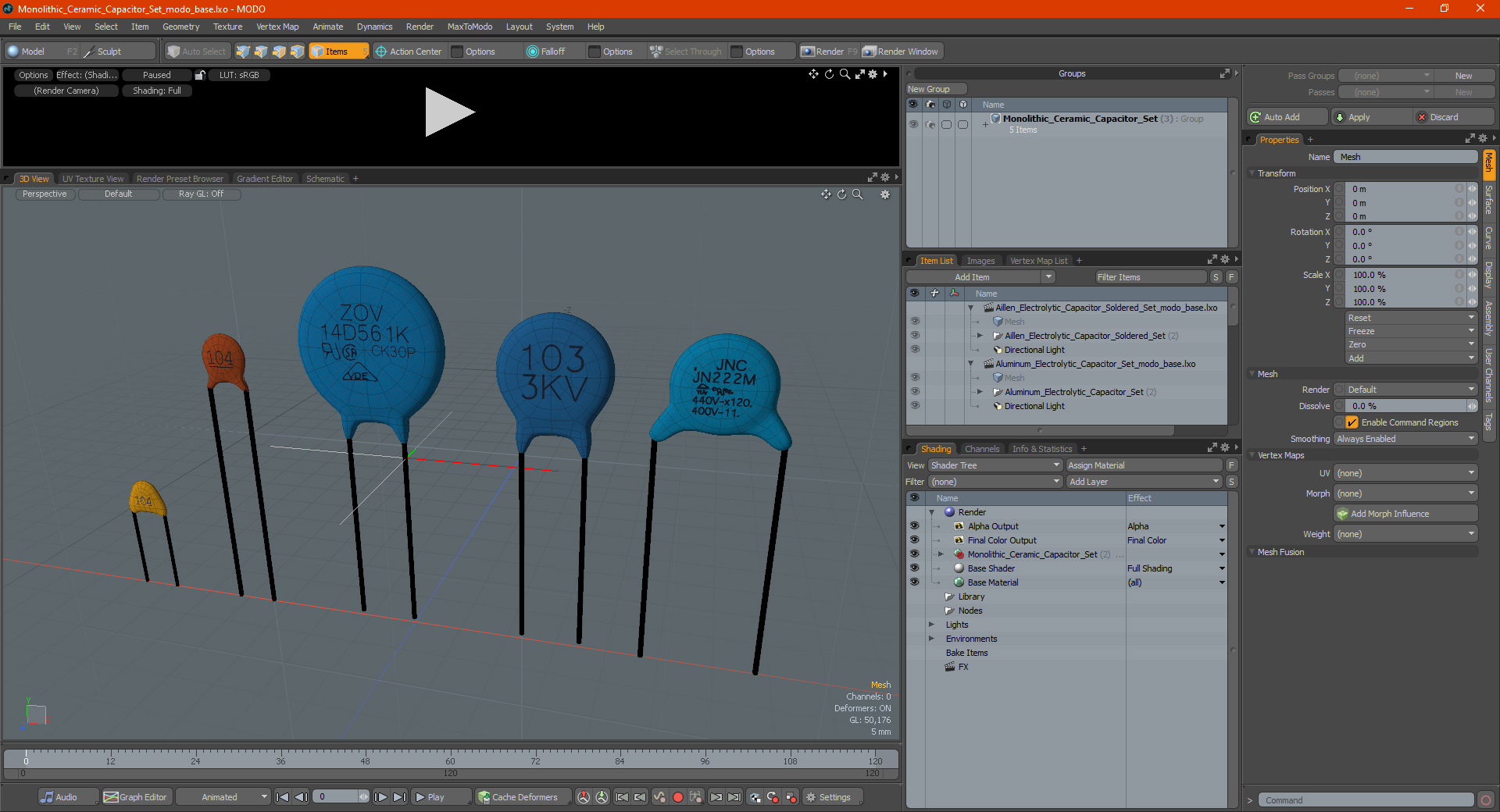Expand the Lights shader tree group
Viewport: 1500px width, 812px height.
931,625
